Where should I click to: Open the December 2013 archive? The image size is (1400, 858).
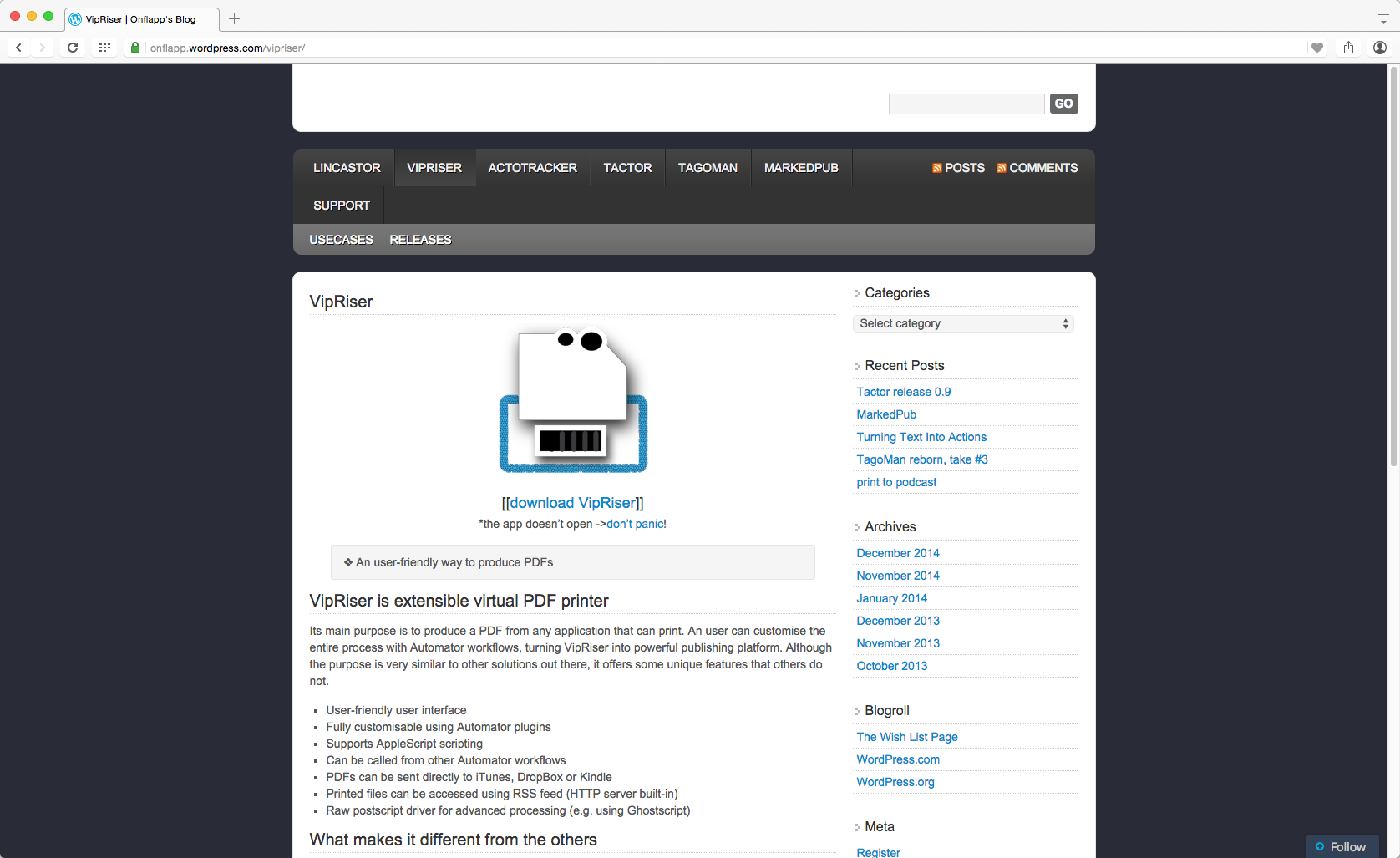point(898,621)
